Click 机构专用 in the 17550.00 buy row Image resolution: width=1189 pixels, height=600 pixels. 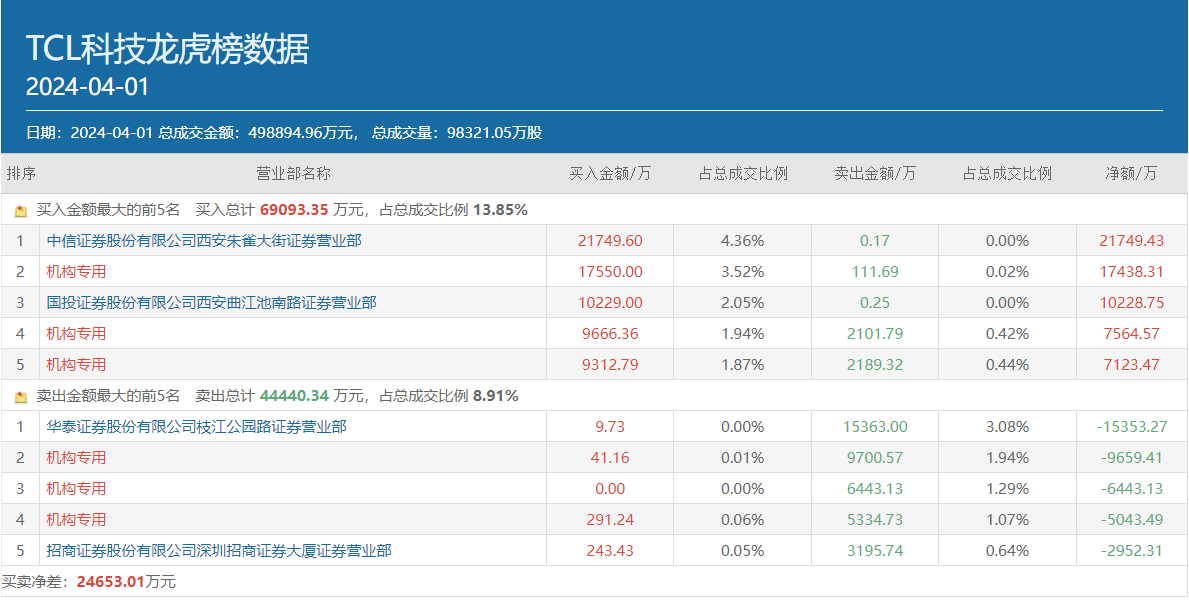[x=76, y=272]
